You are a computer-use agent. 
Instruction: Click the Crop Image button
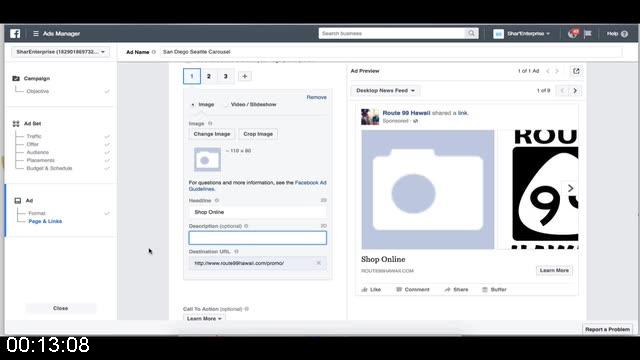pyautogui.click(x=258, y=134)
